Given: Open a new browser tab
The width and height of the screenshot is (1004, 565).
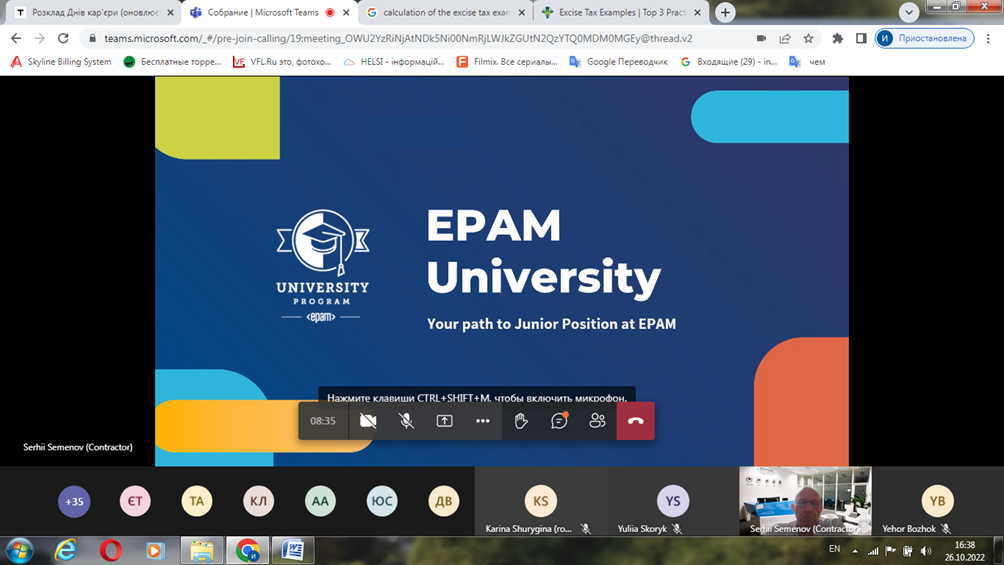Looking at the screenshot, I should click(x=725, y=12).
